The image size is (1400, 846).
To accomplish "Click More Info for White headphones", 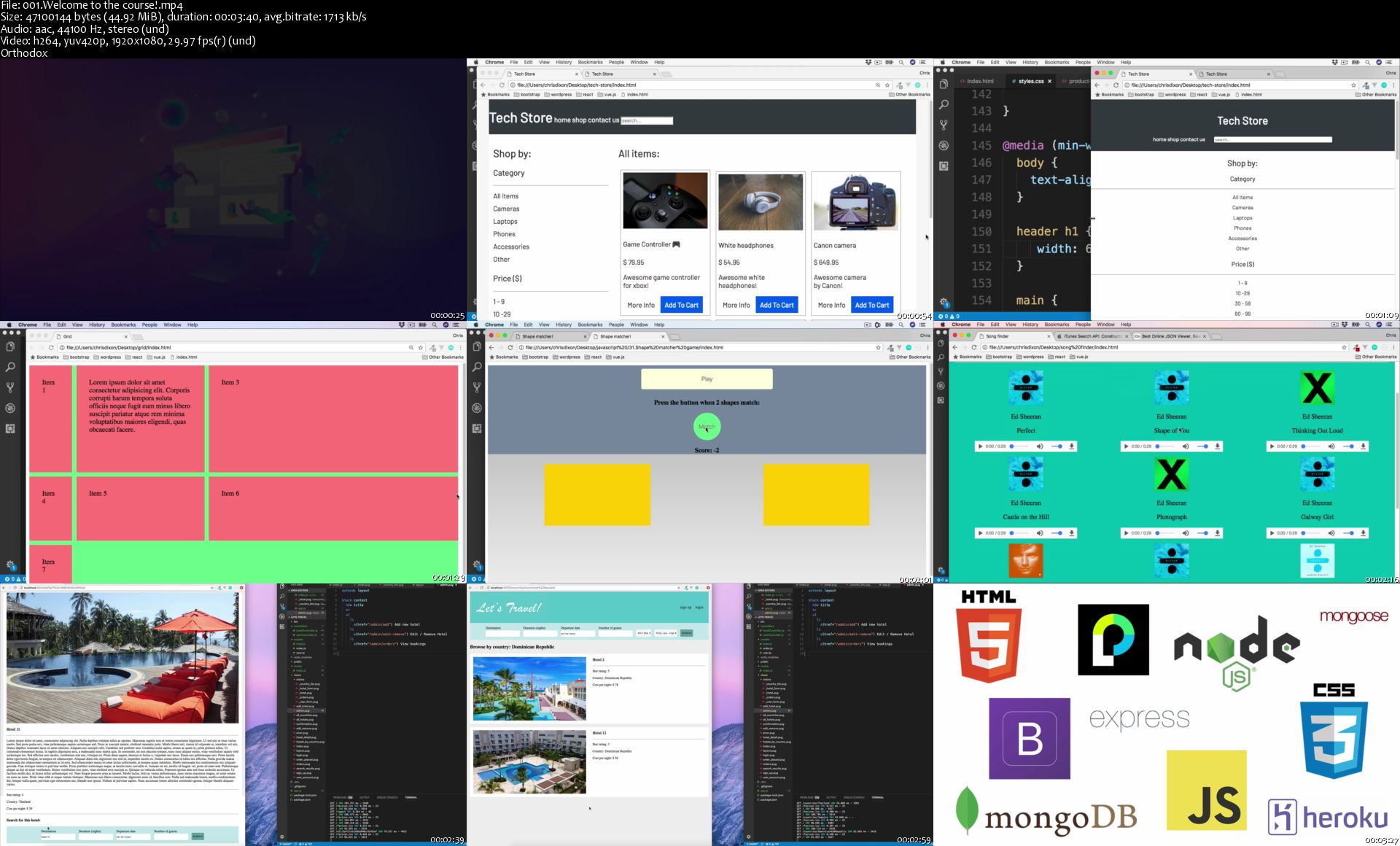I will [x=736, y=305].
